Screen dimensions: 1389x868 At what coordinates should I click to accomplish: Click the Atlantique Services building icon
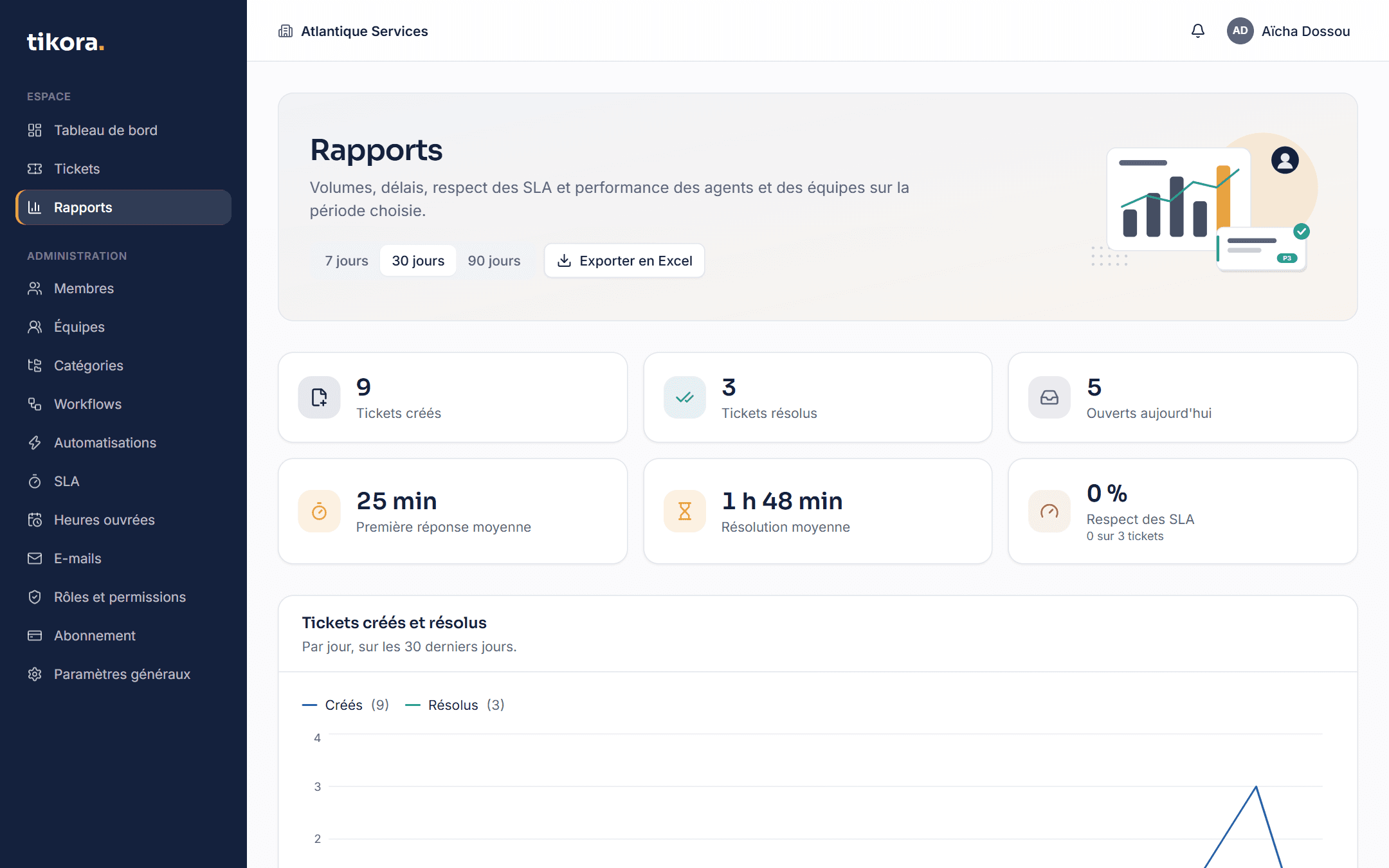[286, 31]
